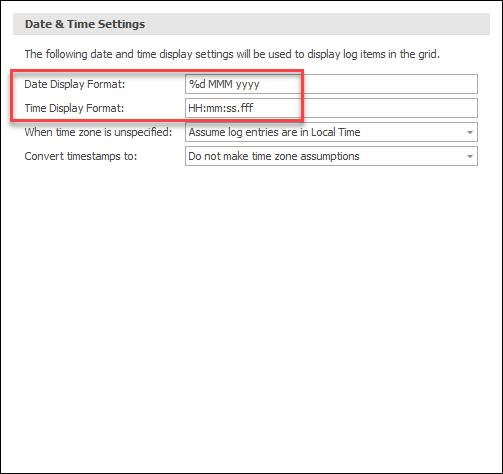
Task: Click the 'Date Display Format:' label
Action: (x=75, y=84)
